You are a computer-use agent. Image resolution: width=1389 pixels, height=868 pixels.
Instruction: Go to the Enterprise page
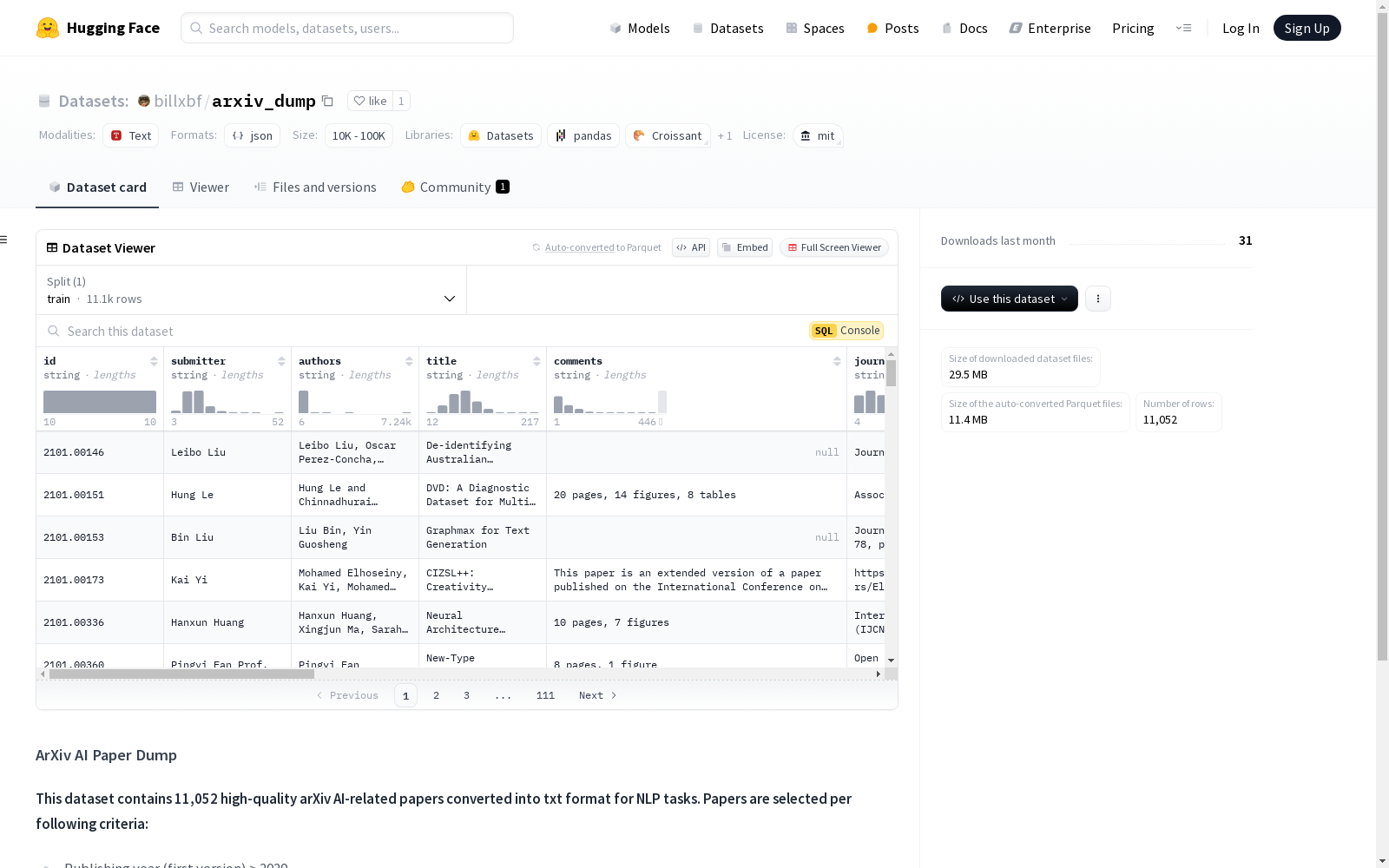coord(1050,28)
